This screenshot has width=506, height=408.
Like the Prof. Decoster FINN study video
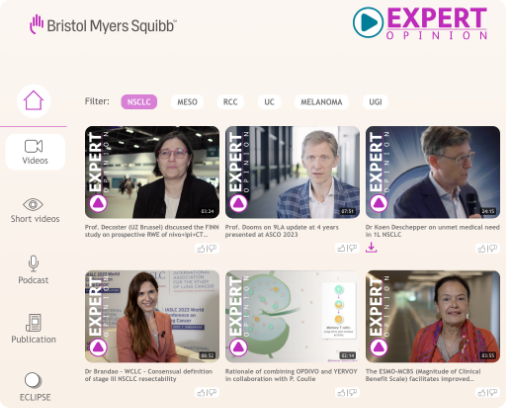[x=201, y=249]
